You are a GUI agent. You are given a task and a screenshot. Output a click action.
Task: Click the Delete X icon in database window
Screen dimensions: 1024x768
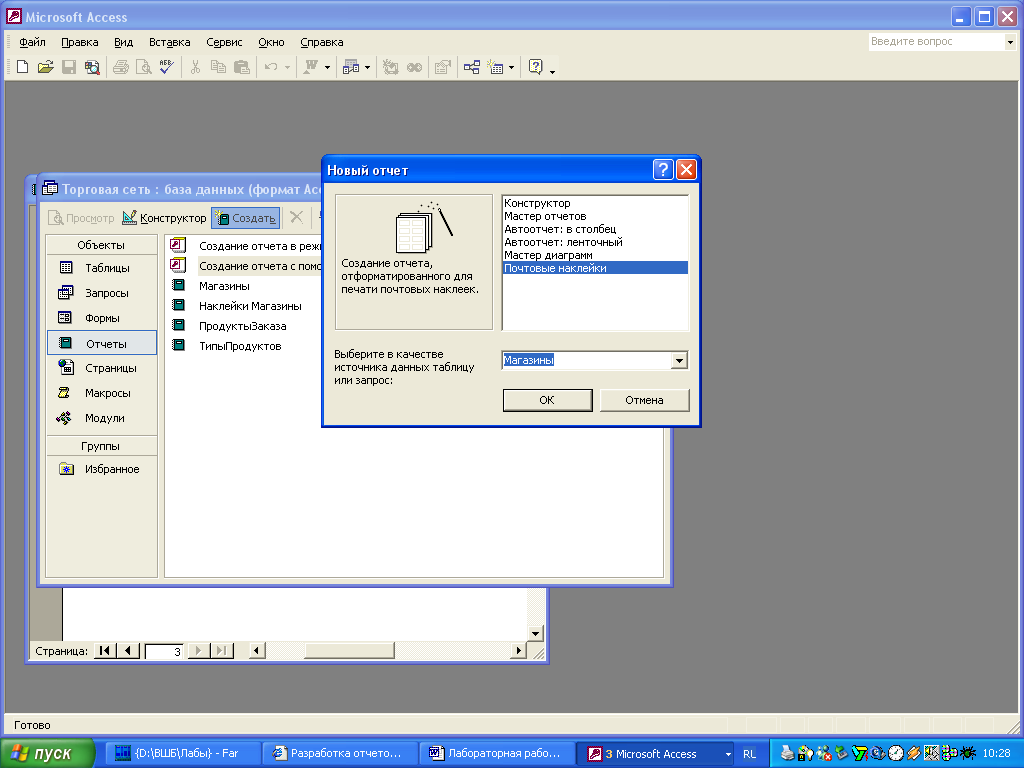click(296, 217)
